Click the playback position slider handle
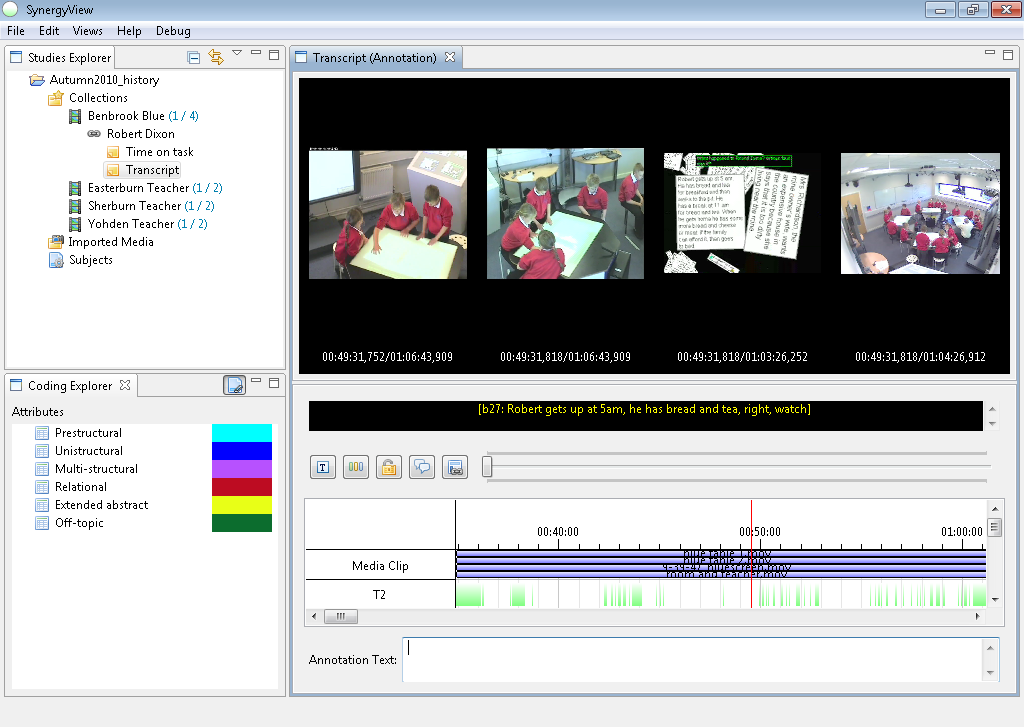 487,467
